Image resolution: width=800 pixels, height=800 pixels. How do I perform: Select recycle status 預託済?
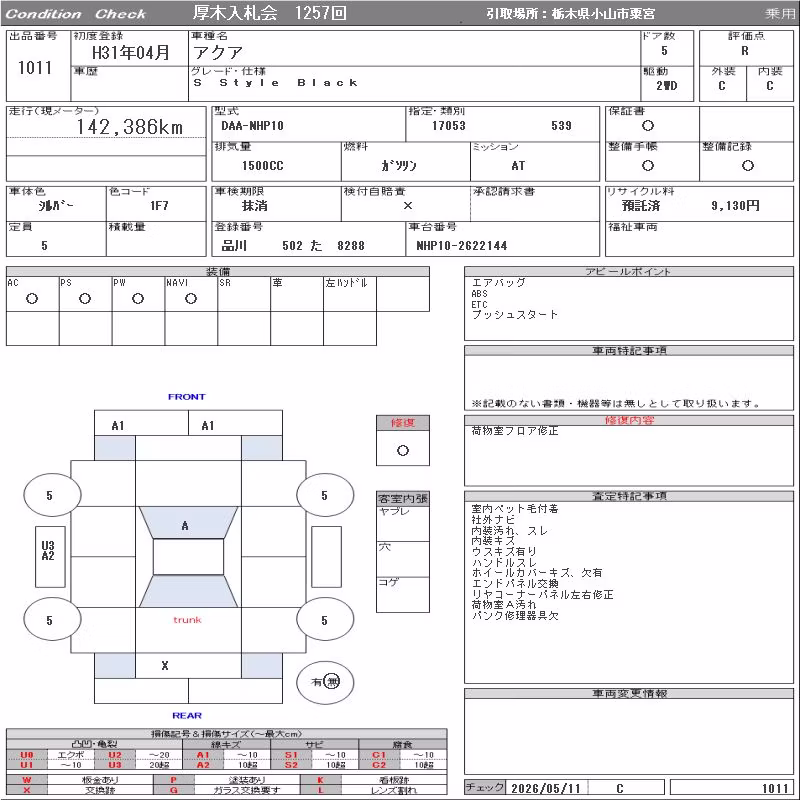pyautogui.click(x=641, y=206)
